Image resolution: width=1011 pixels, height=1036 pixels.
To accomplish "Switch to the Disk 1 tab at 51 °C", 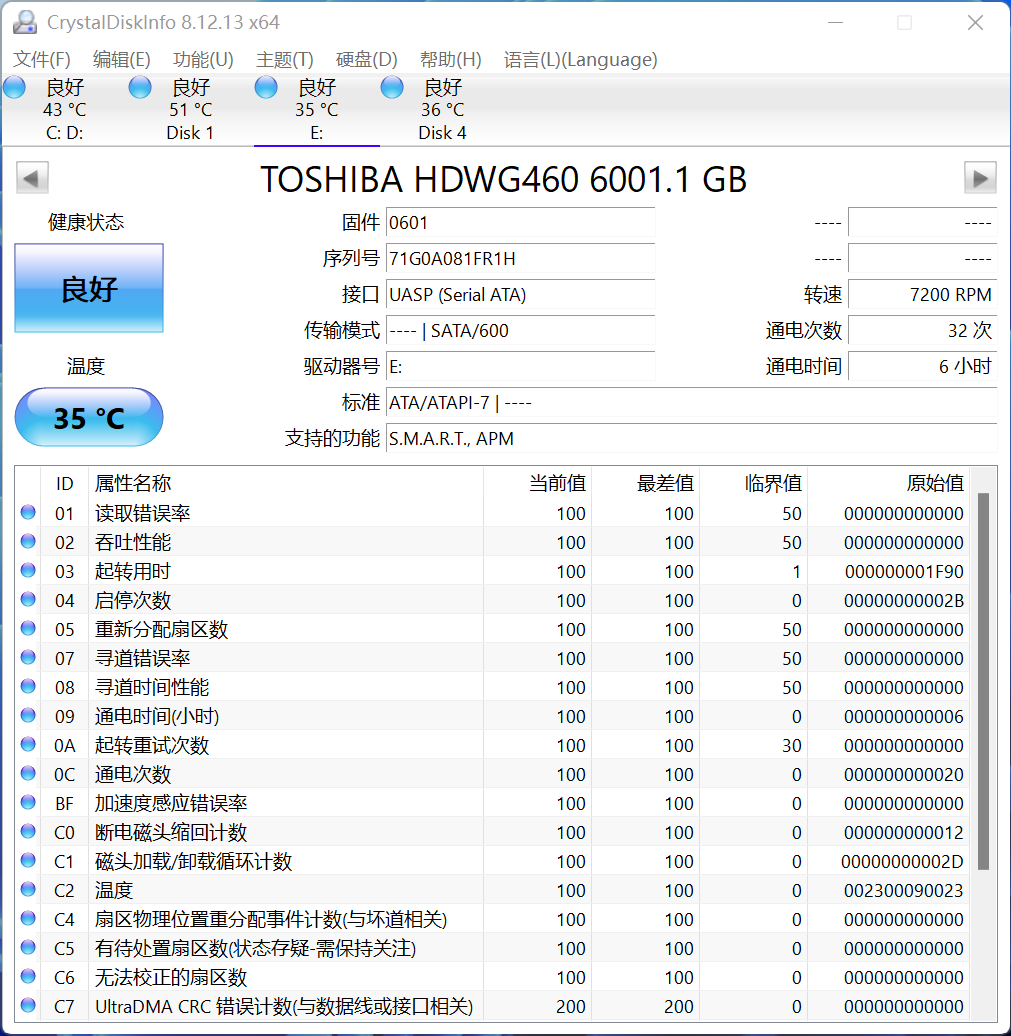I will [190, 110].
